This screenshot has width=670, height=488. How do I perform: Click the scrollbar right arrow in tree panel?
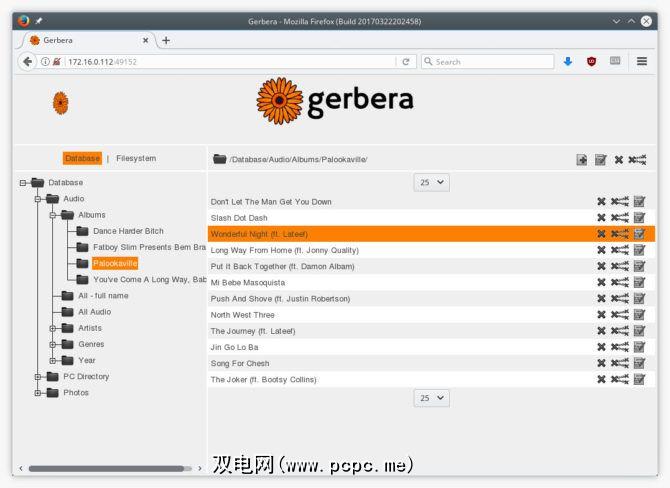pyautogui.click(x=200, y=469)
